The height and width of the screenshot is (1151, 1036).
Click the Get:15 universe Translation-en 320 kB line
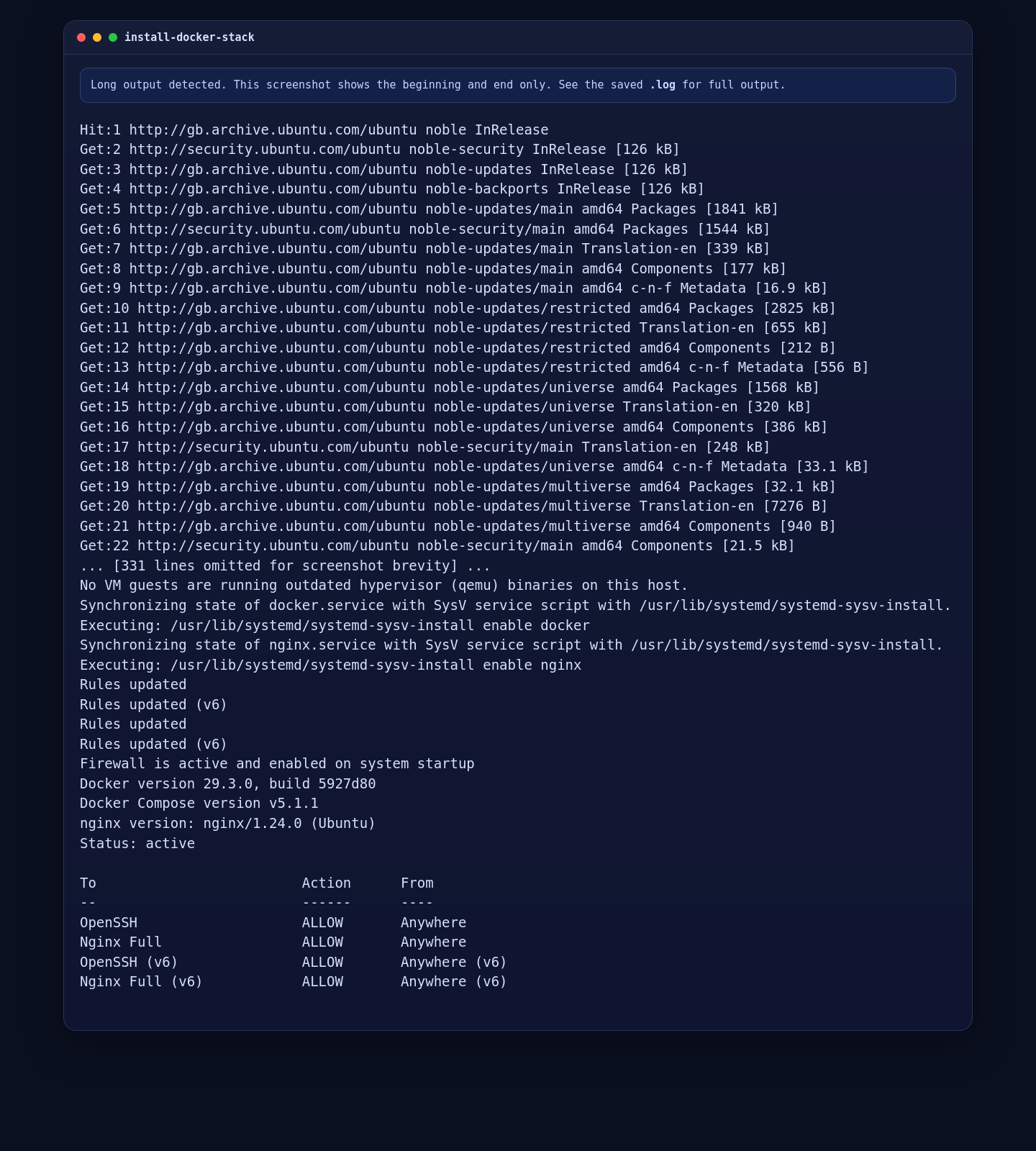[x=445, y=407]
